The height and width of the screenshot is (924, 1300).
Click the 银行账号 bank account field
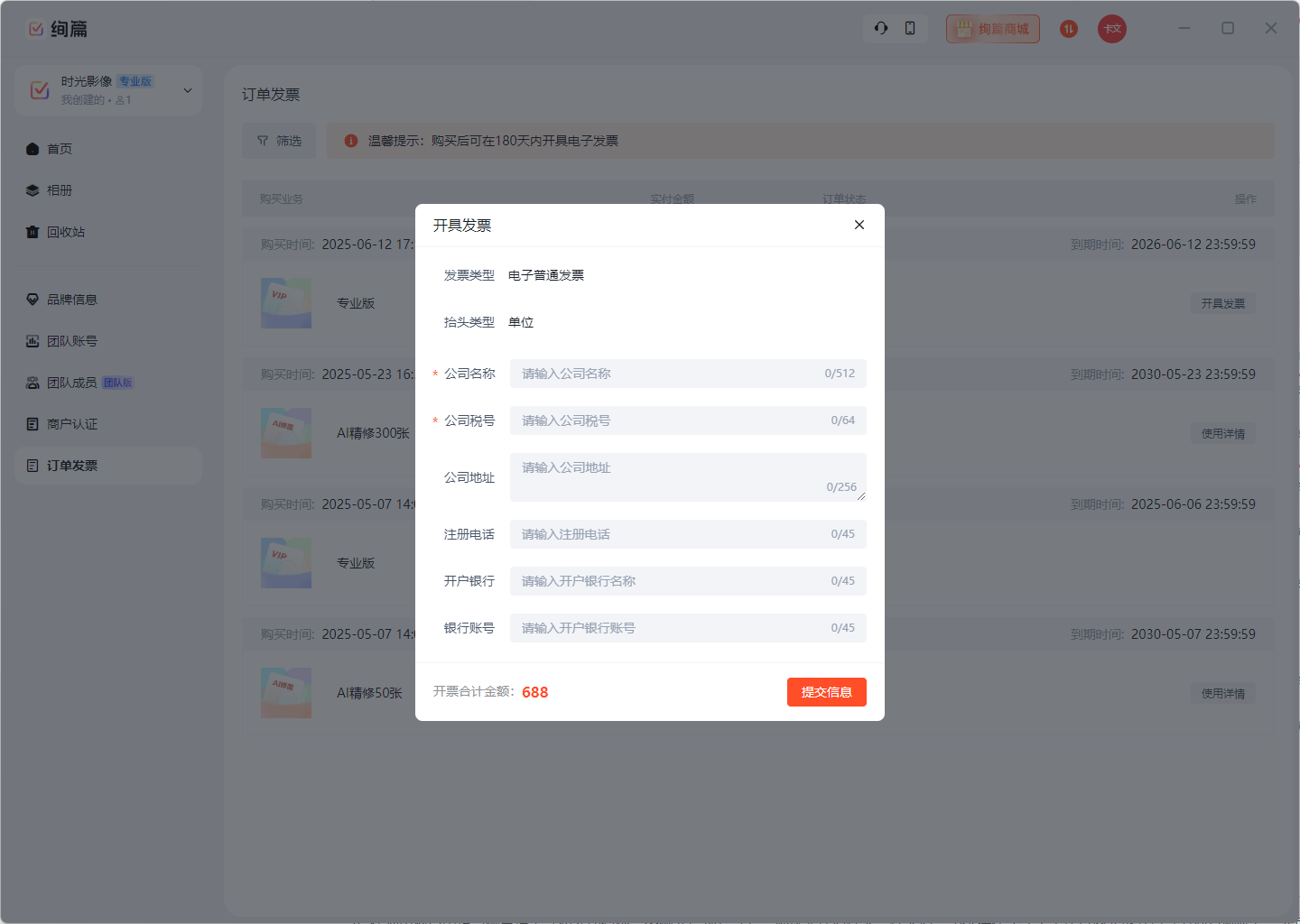(668, 628)
